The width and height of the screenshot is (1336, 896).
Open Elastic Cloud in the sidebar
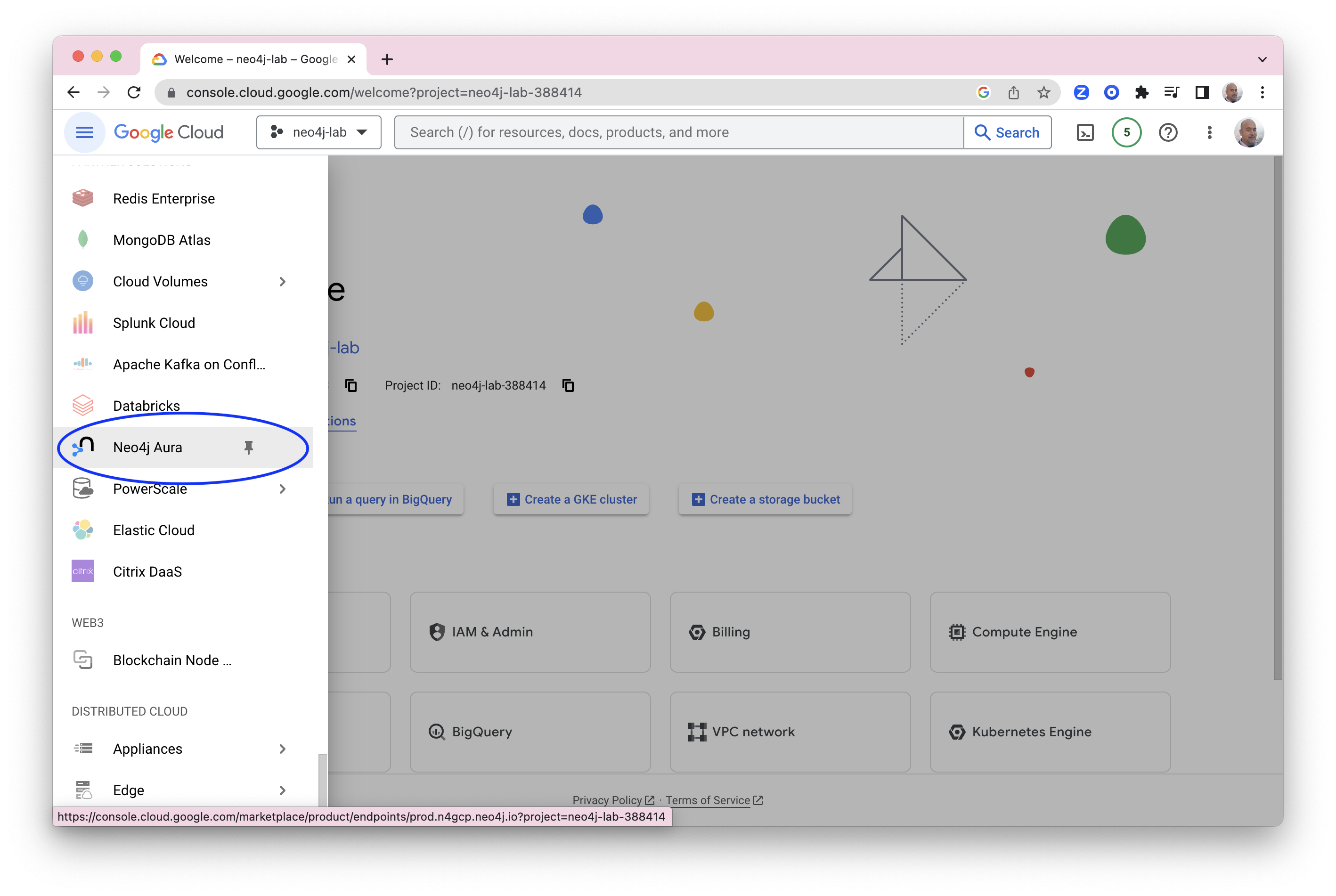(x=154, y=530)
